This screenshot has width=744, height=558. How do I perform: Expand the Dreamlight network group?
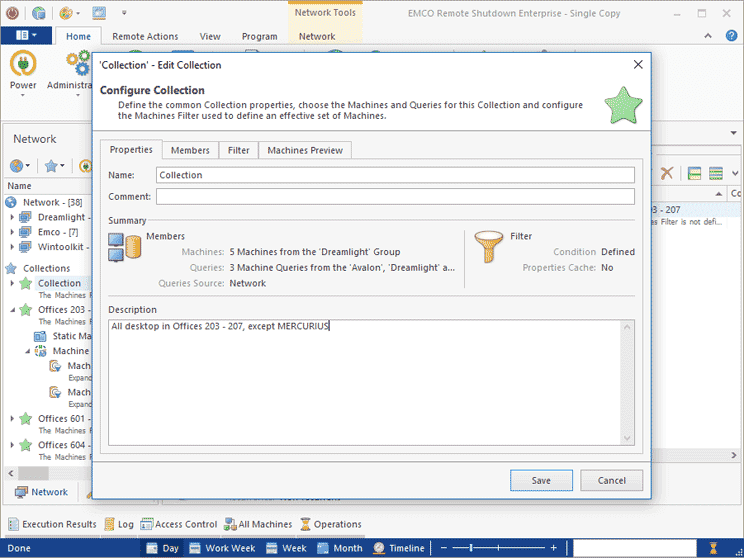pos(12,217)
